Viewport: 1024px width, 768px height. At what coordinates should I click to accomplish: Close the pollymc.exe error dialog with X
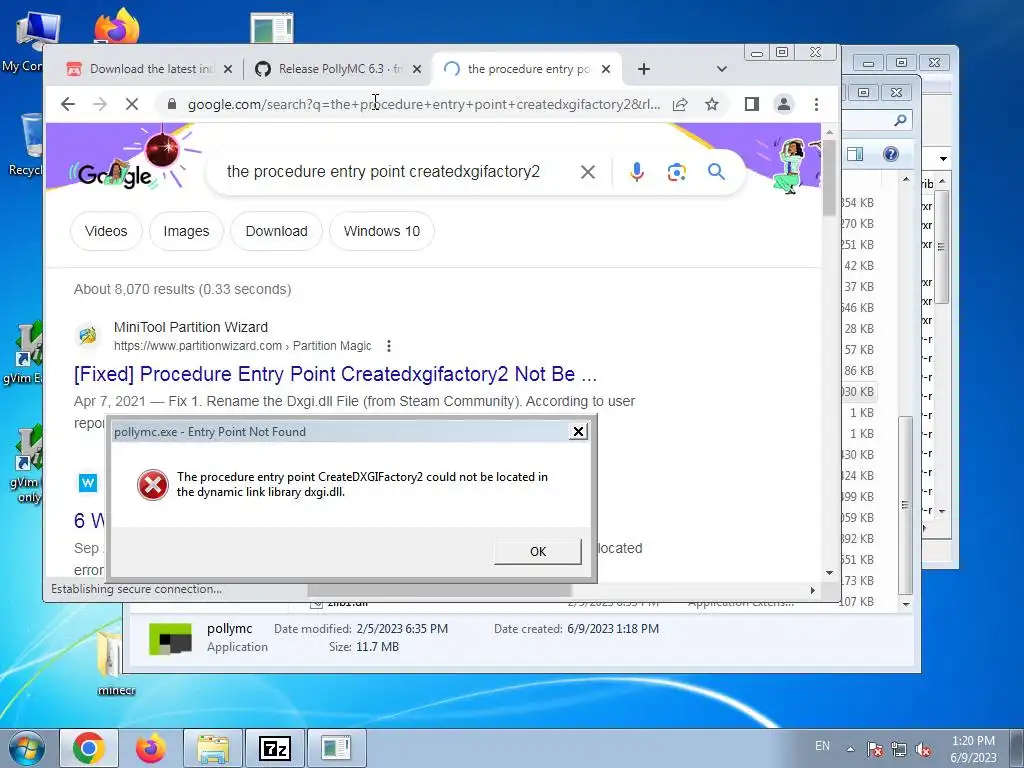(578, 431)
